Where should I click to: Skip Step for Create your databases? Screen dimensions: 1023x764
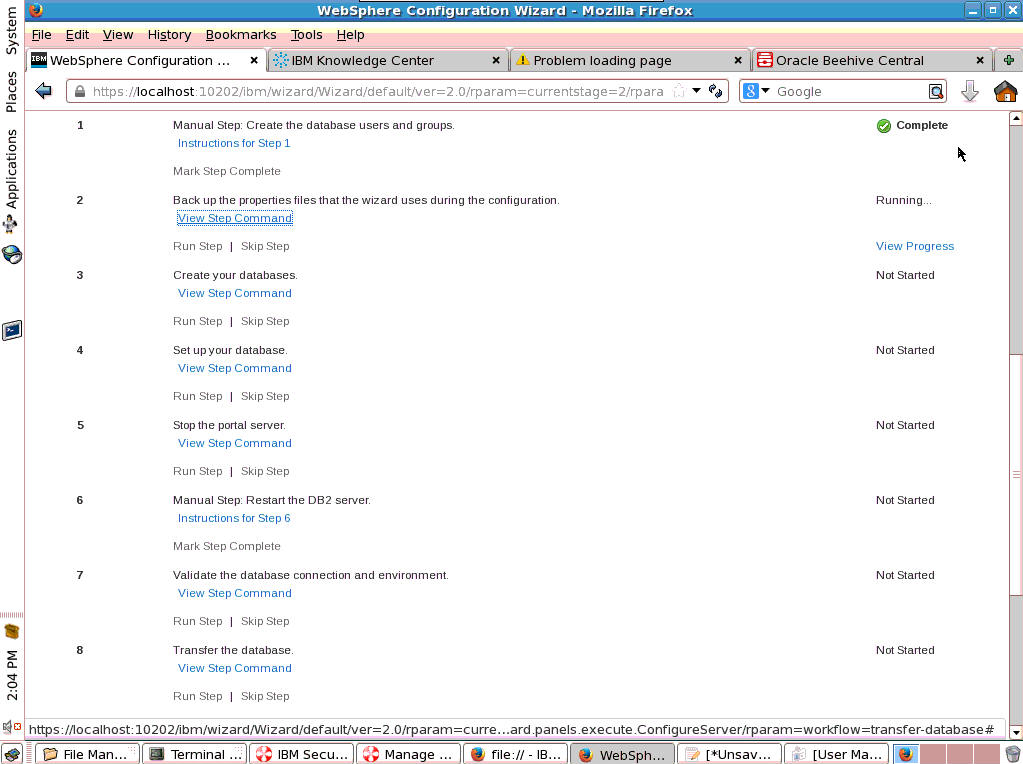(265, 321)
